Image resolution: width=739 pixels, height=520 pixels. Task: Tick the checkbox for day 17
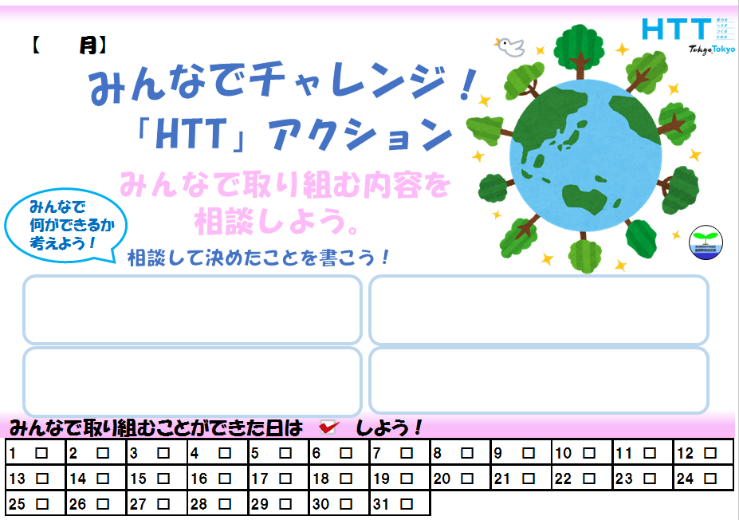(285, 479)
